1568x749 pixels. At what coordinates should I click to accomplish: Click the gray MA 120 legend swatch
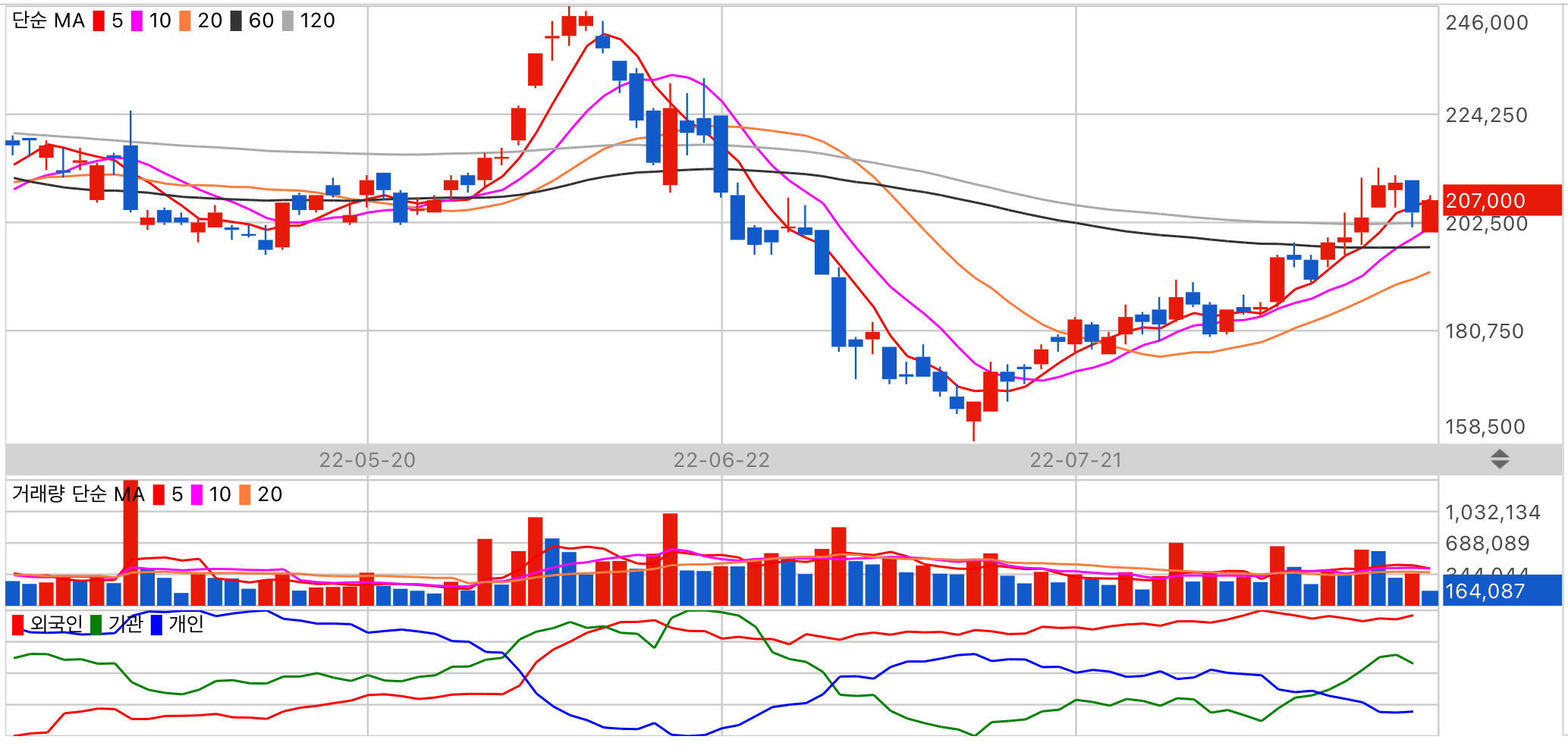(x=288, y=21)
